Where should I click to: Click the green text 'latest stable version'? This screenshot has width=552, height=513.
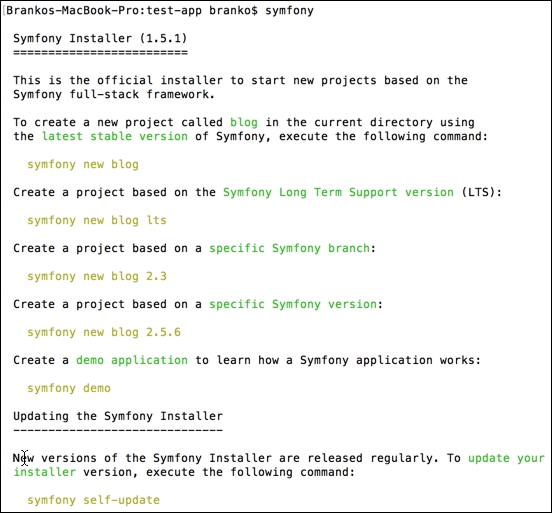(115, 136)
